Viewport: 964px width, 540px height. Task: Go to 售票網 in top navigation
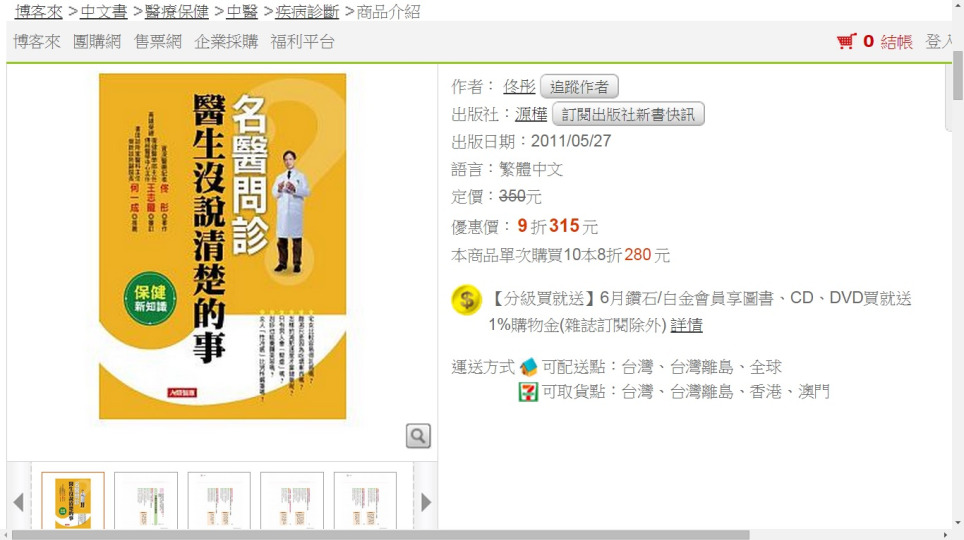(158, 42)
